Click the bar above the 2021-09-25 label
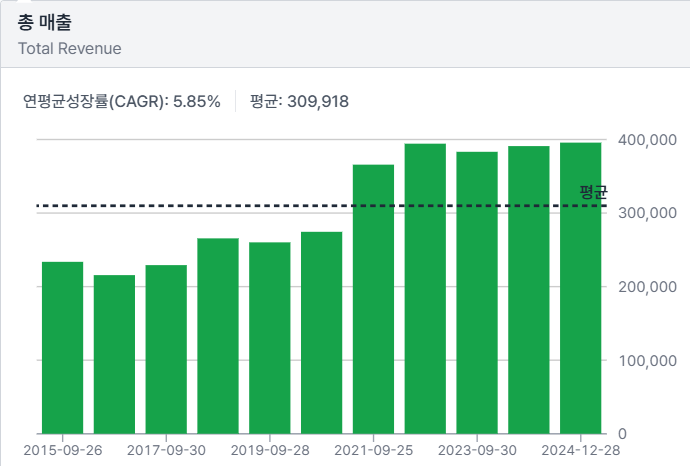The height and width of the screenshot is (466, 690). 373,299
